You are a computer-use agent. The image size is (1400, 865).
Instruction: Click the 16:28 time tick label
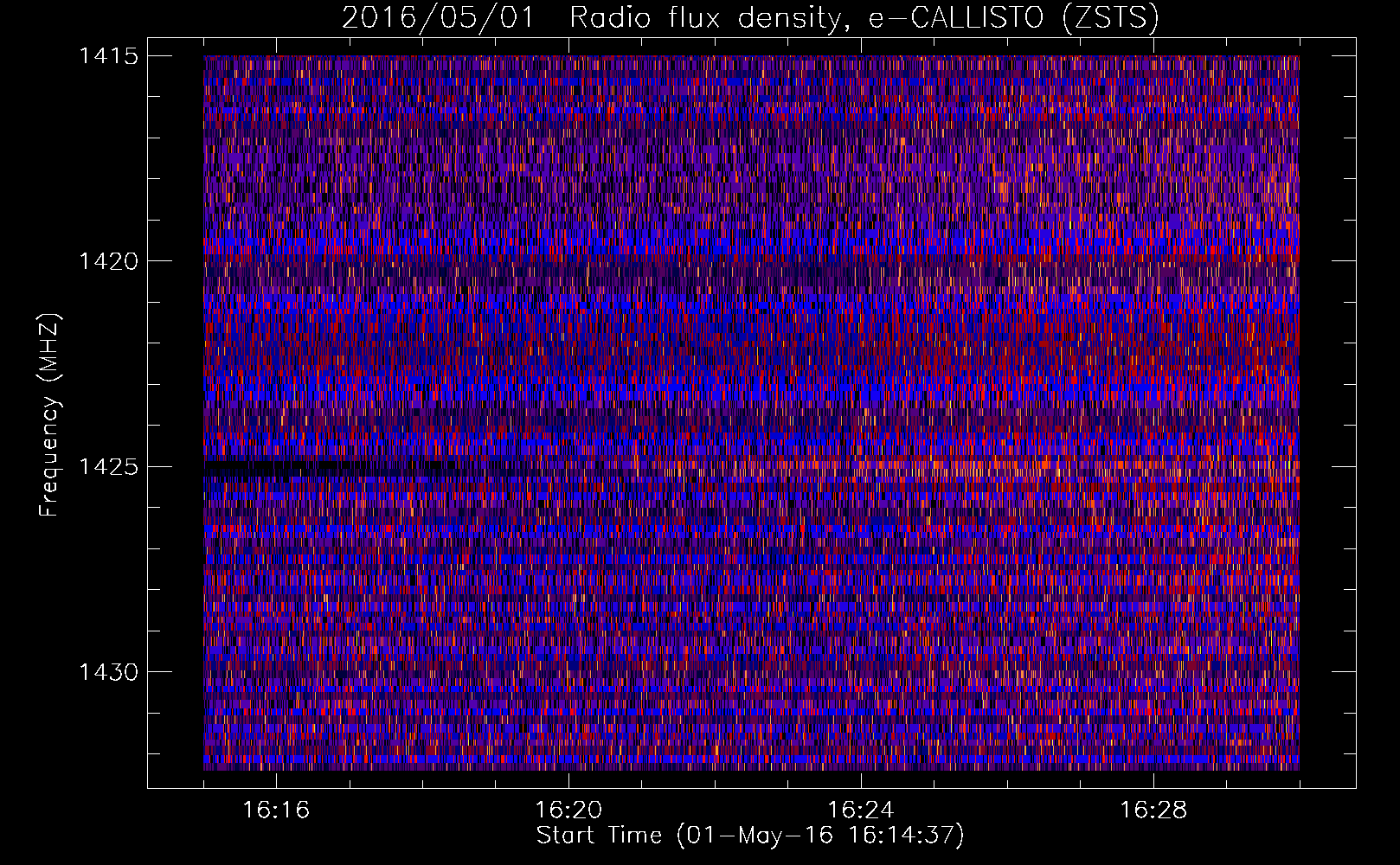(x=1153, y=811)
